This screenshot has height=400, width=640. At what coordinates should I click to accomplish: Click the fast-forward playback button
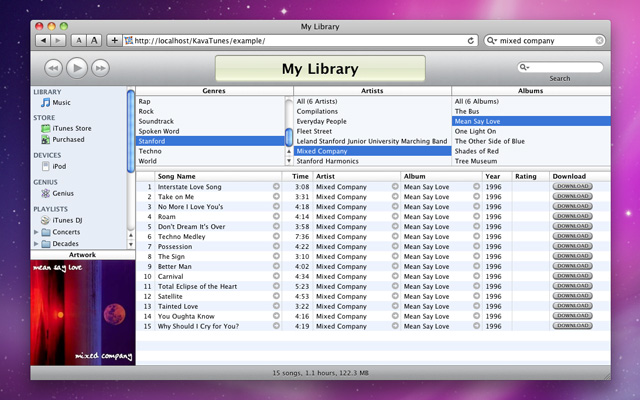pos(100,68)
